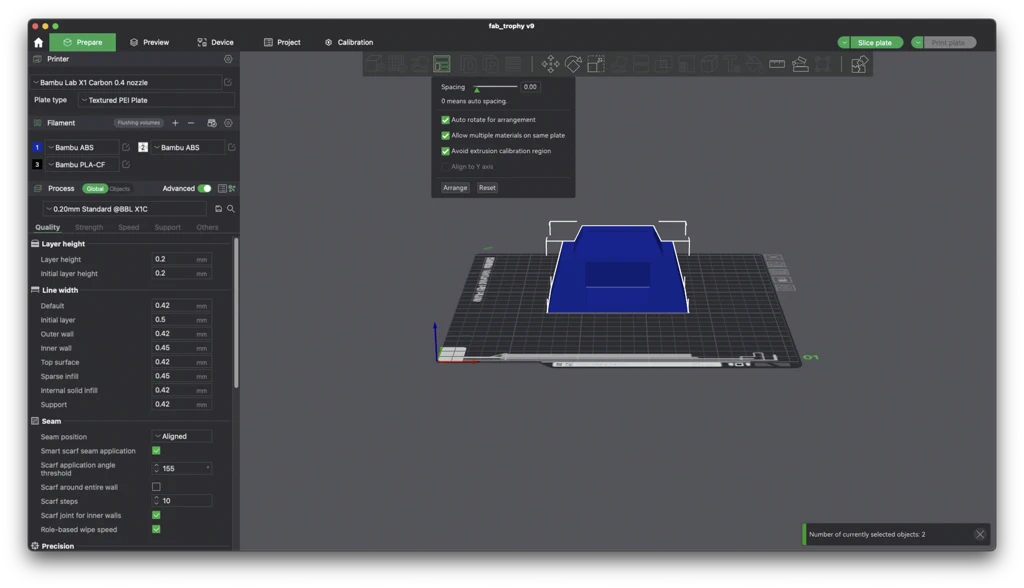Image resolution: width=1024 pixels, height=588 pixels.
Task: Open Printer settings gear icon
Action: [228, 59]
